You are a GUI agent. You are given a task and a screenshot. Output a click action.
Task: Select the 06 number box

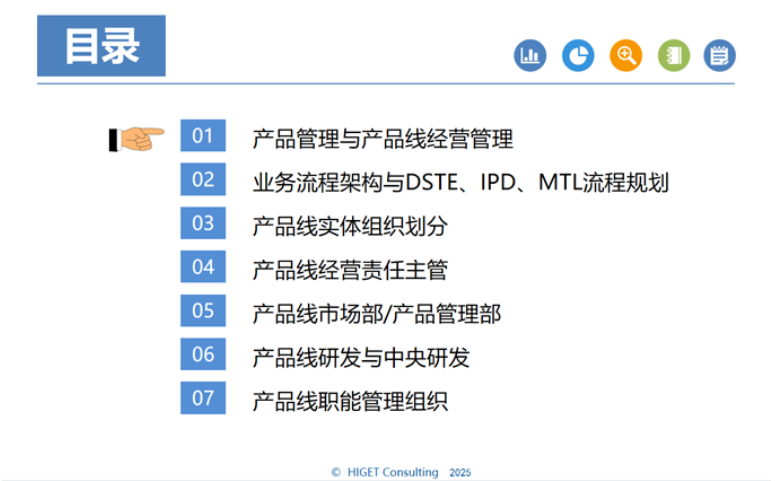203,354
